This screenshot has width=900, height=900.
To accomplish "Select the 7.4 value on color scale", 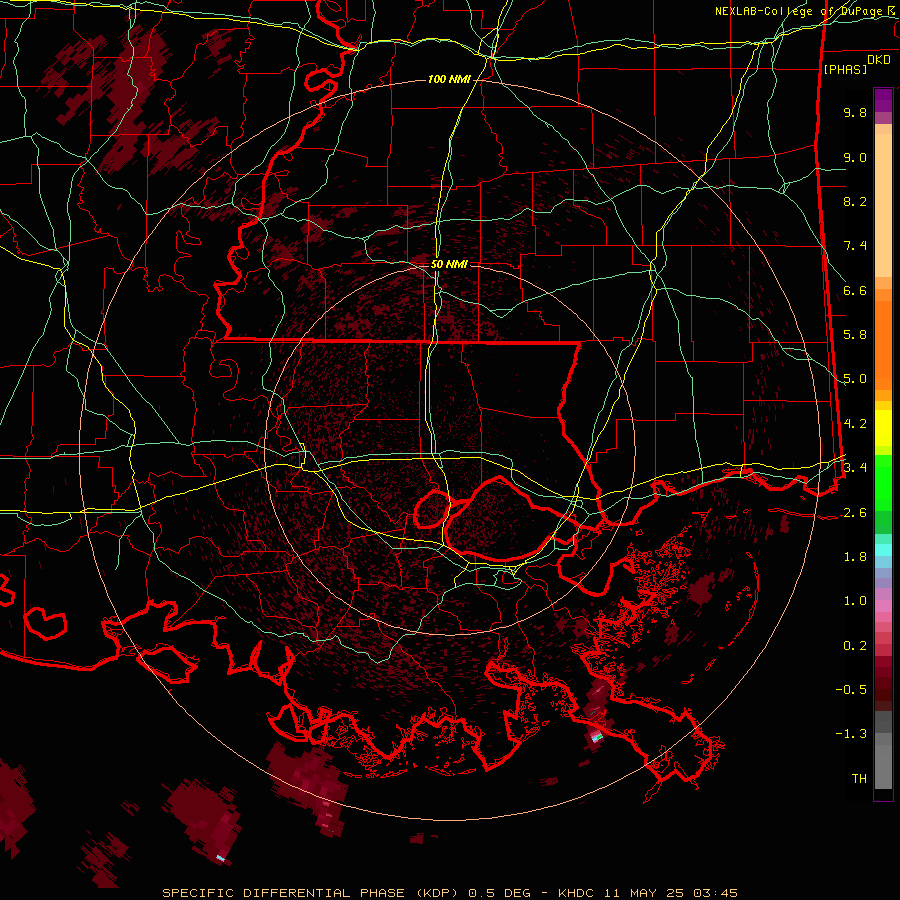I will point(855,246).
